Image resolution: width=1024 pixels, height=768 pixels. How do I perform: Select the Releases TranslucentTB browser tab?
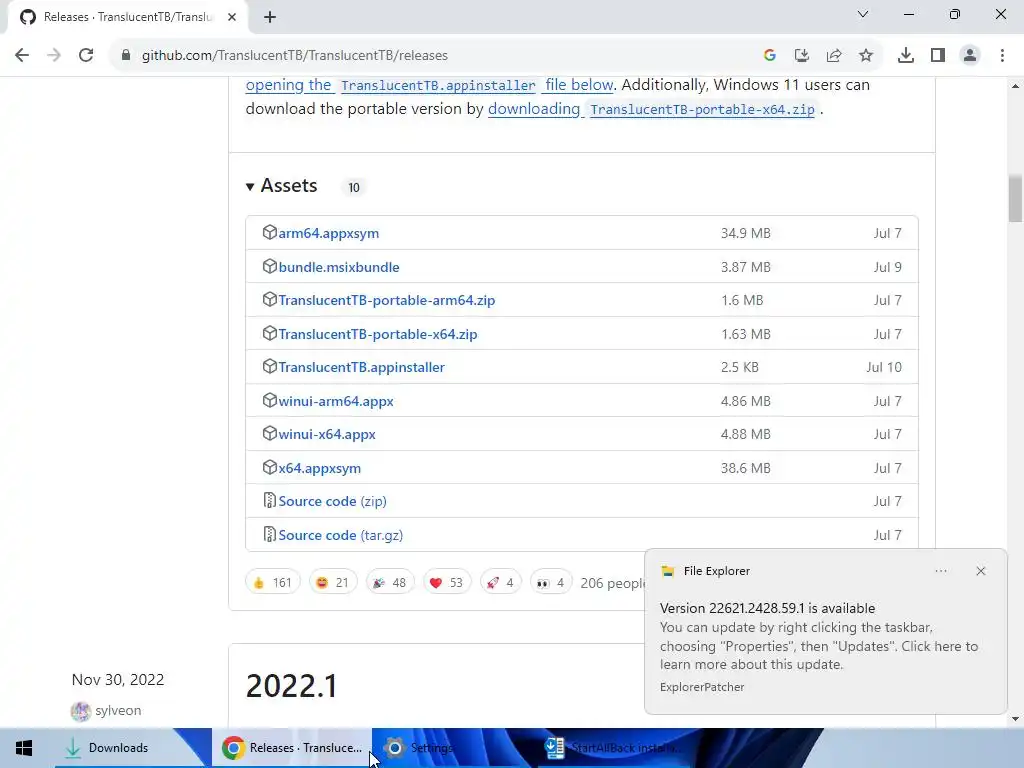pyautogui.click(x=127, y=17)
